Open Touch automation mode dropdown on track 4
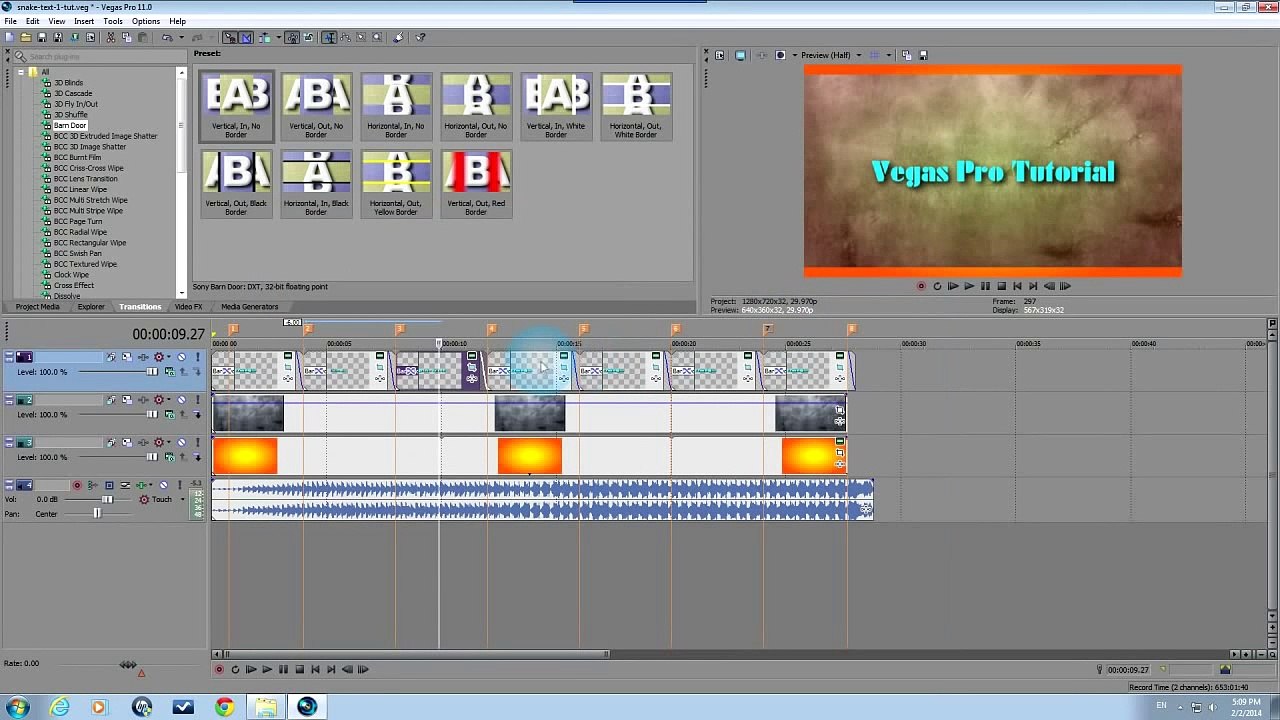This screenshot has height=720, width=1280. (x=182, y=499)
